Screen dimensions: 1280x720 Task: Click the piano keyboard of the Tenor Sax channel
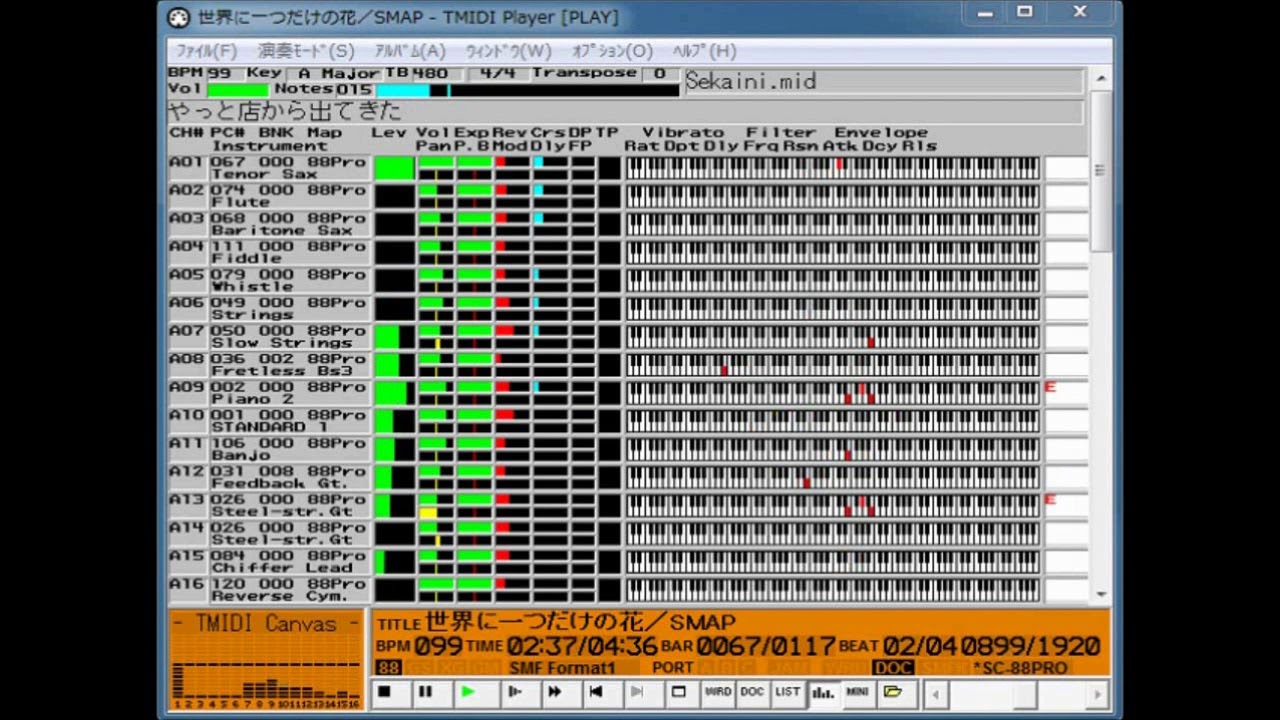833,168
